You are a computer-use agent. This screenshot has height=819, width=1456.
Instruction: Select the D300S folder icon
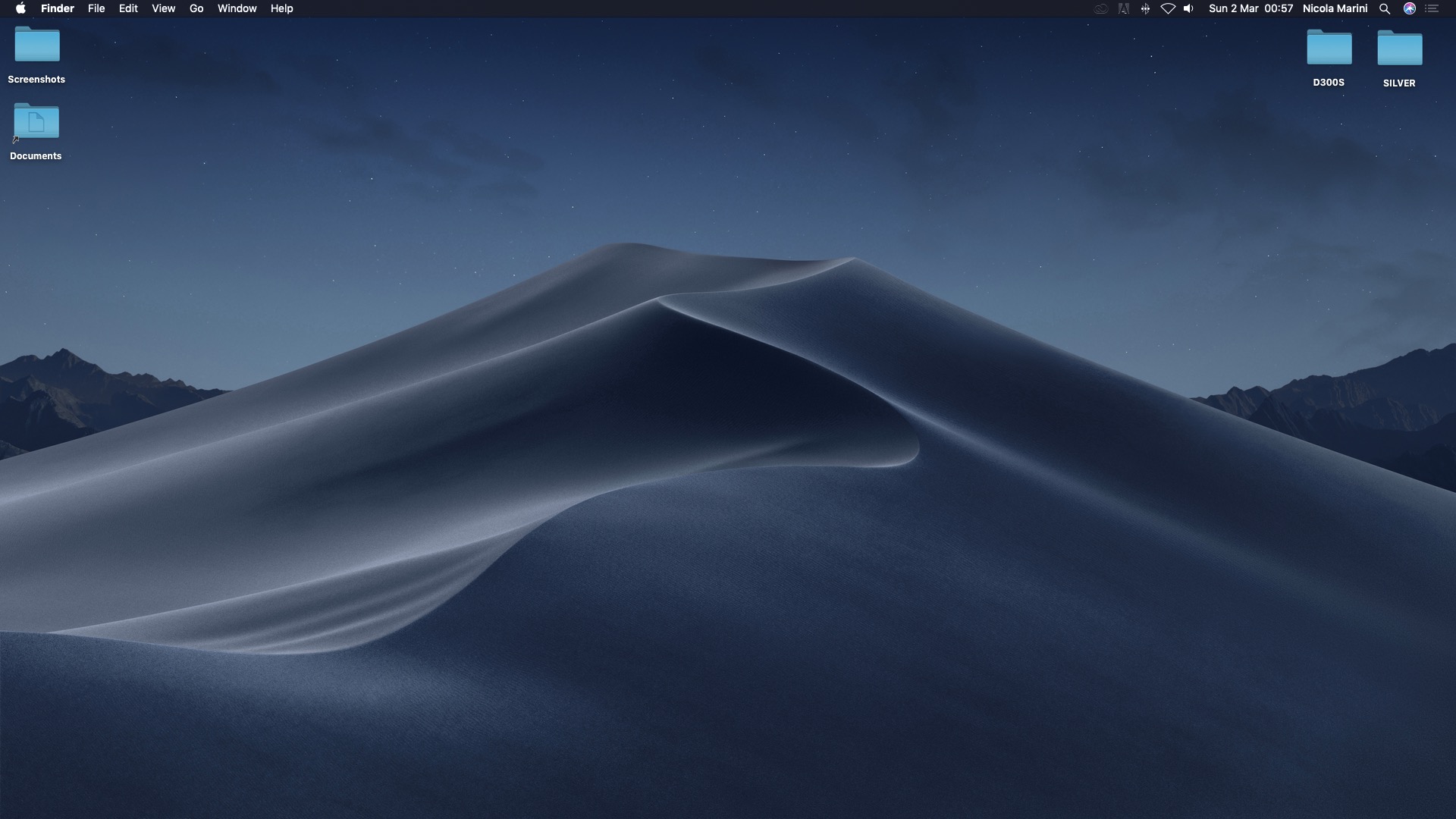1329,47
